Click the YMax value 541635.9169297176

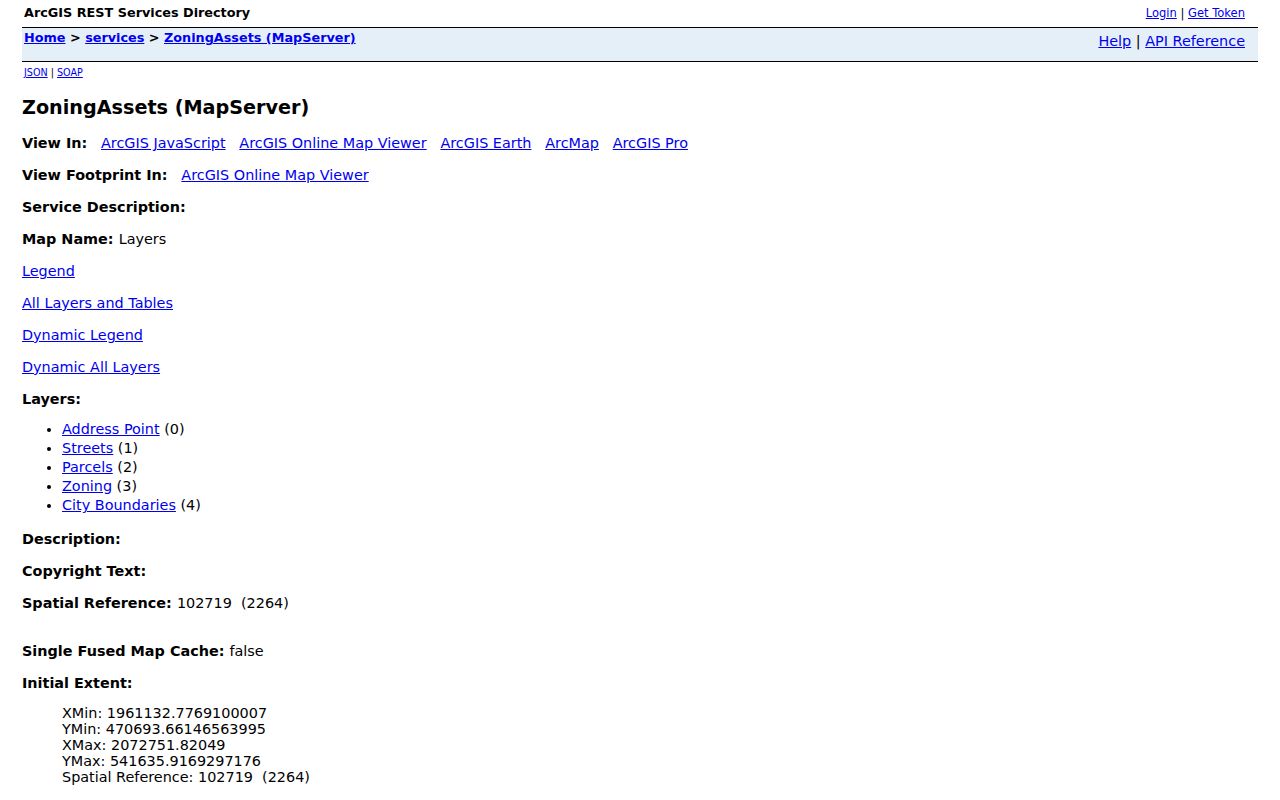tap(185, 761)
